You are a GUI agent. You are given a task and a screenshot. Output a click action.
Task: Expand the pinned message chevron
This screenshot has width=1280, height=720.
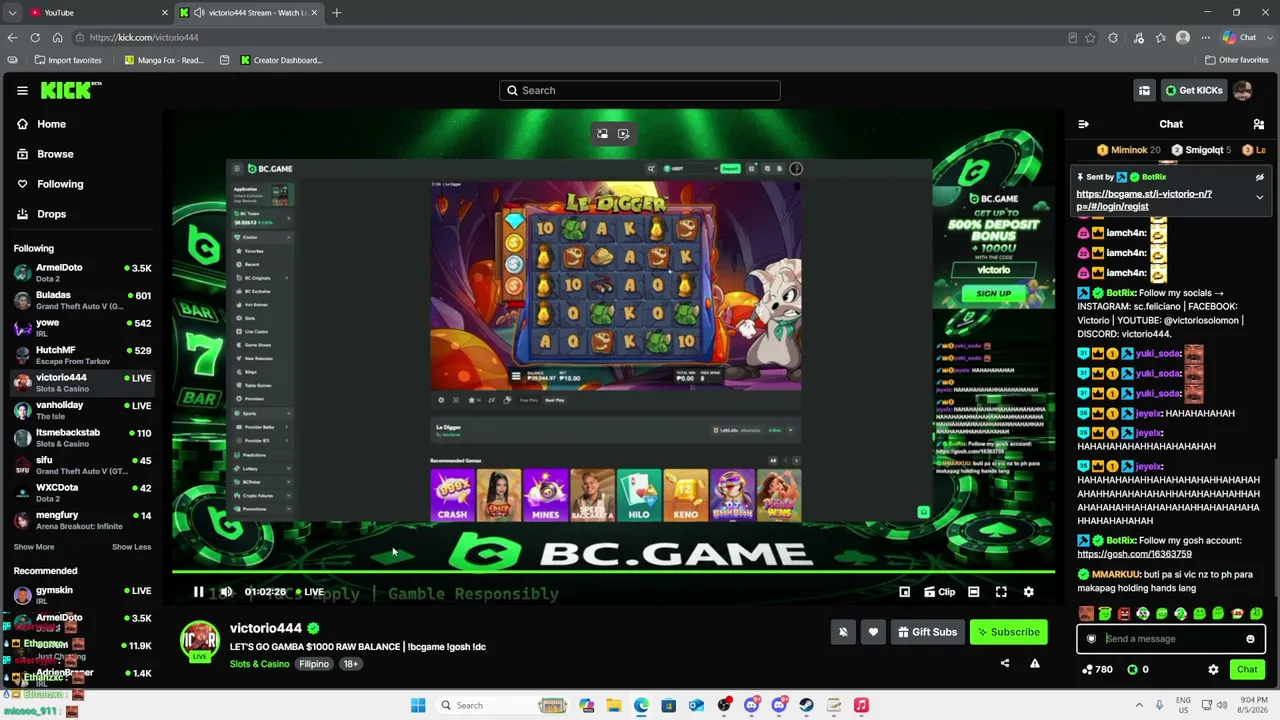1259,198
